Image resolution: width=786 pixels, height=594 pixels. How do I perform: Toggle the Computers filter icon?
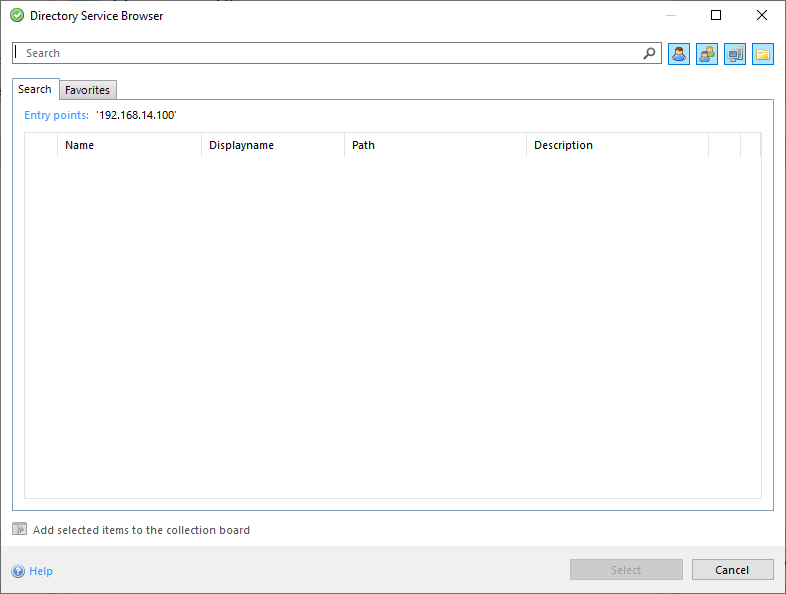pyautogui.click(x=735, y=54)
